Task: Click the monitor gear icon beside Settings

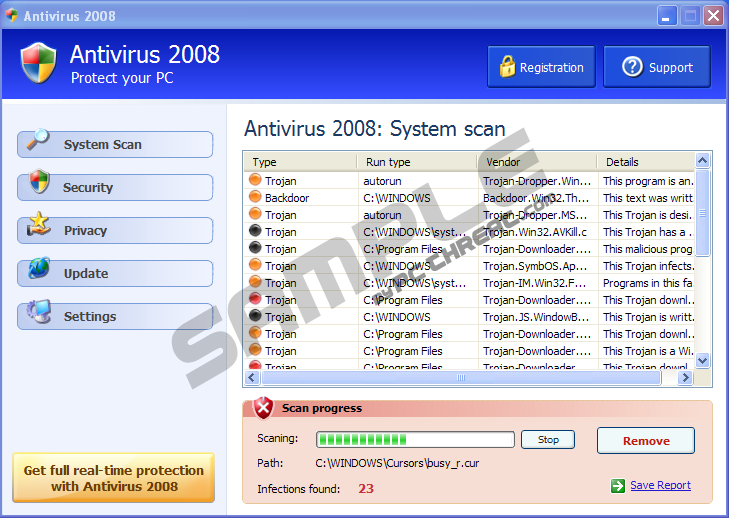Action: coord(39,311)
